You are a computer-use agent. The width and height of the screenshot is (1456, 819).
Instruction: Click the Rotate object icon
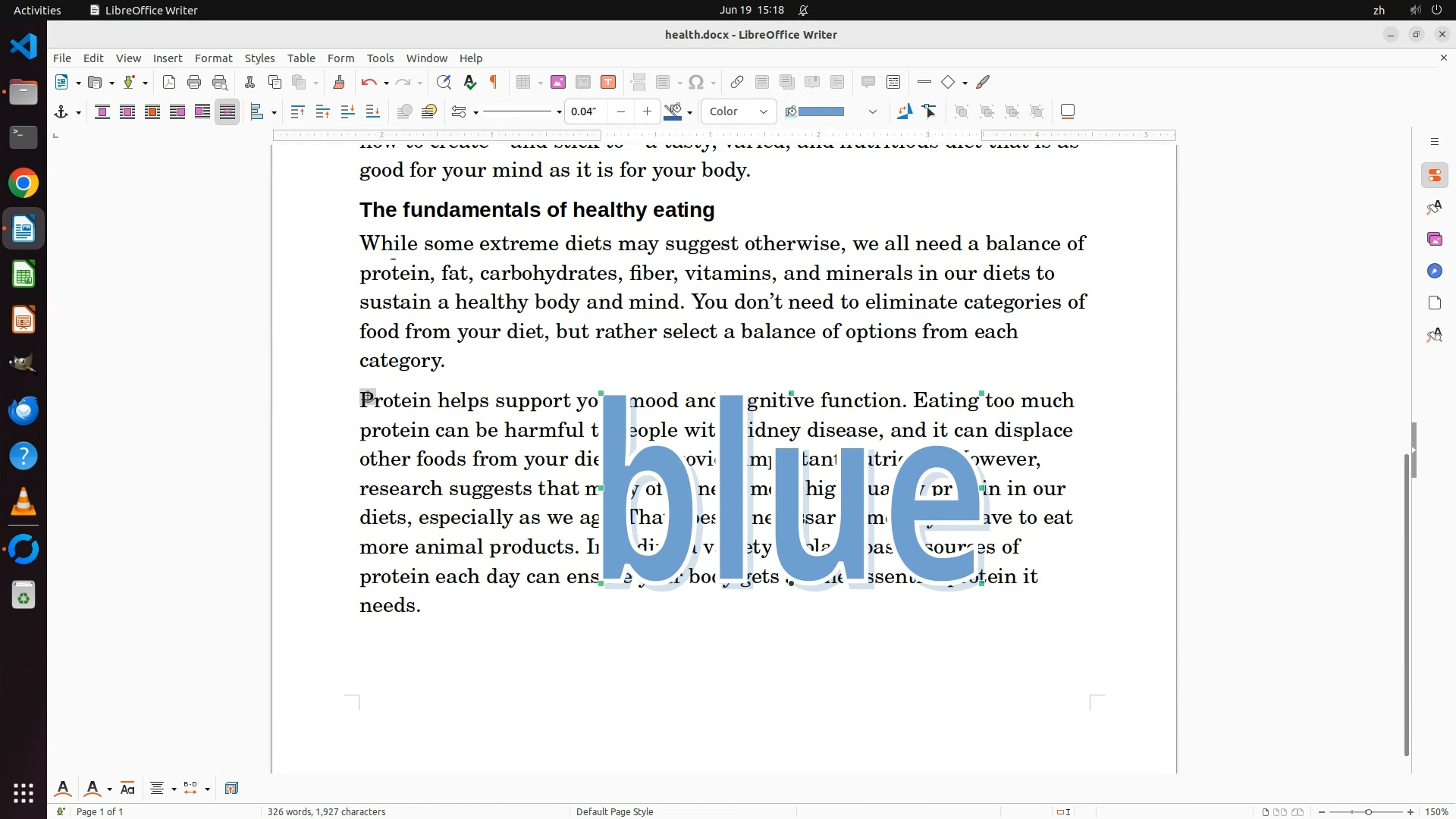904,111
